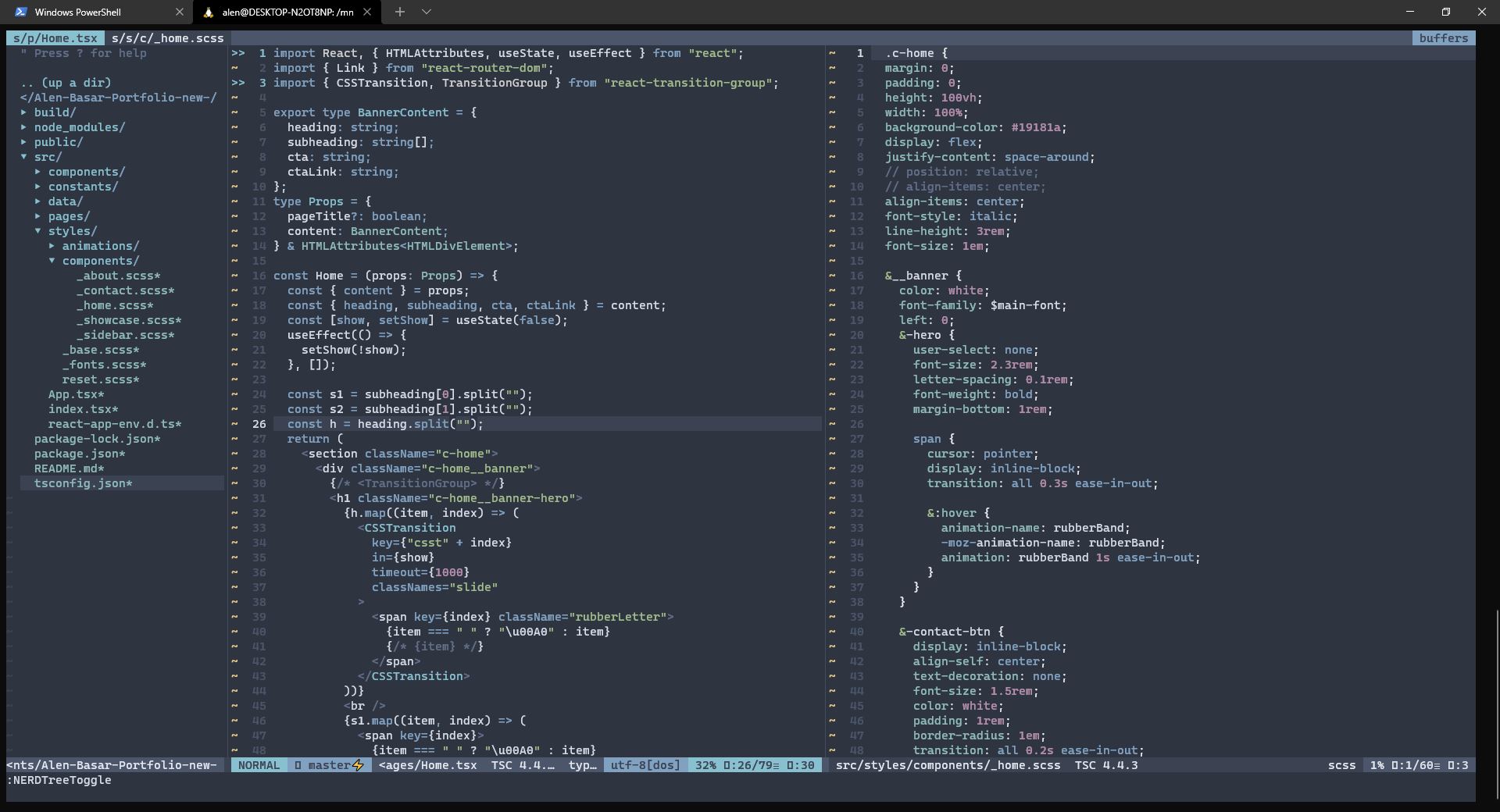The height and width of the screenshot is (812, 1500).
Task: Click the utf-8[dos] encoding segment
Action: pos(645,765)
